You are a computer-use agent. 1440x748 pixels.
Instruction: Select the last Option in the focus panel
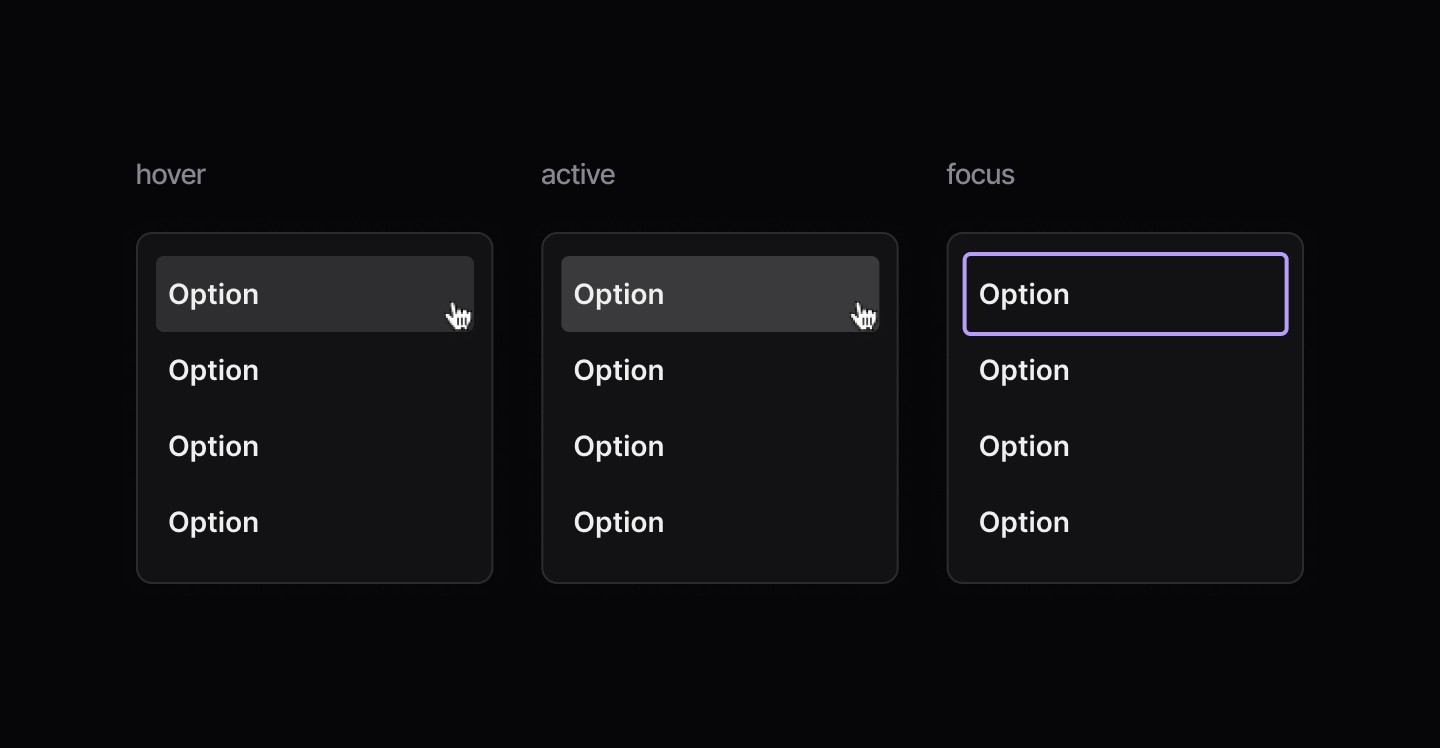point(1024,522)
